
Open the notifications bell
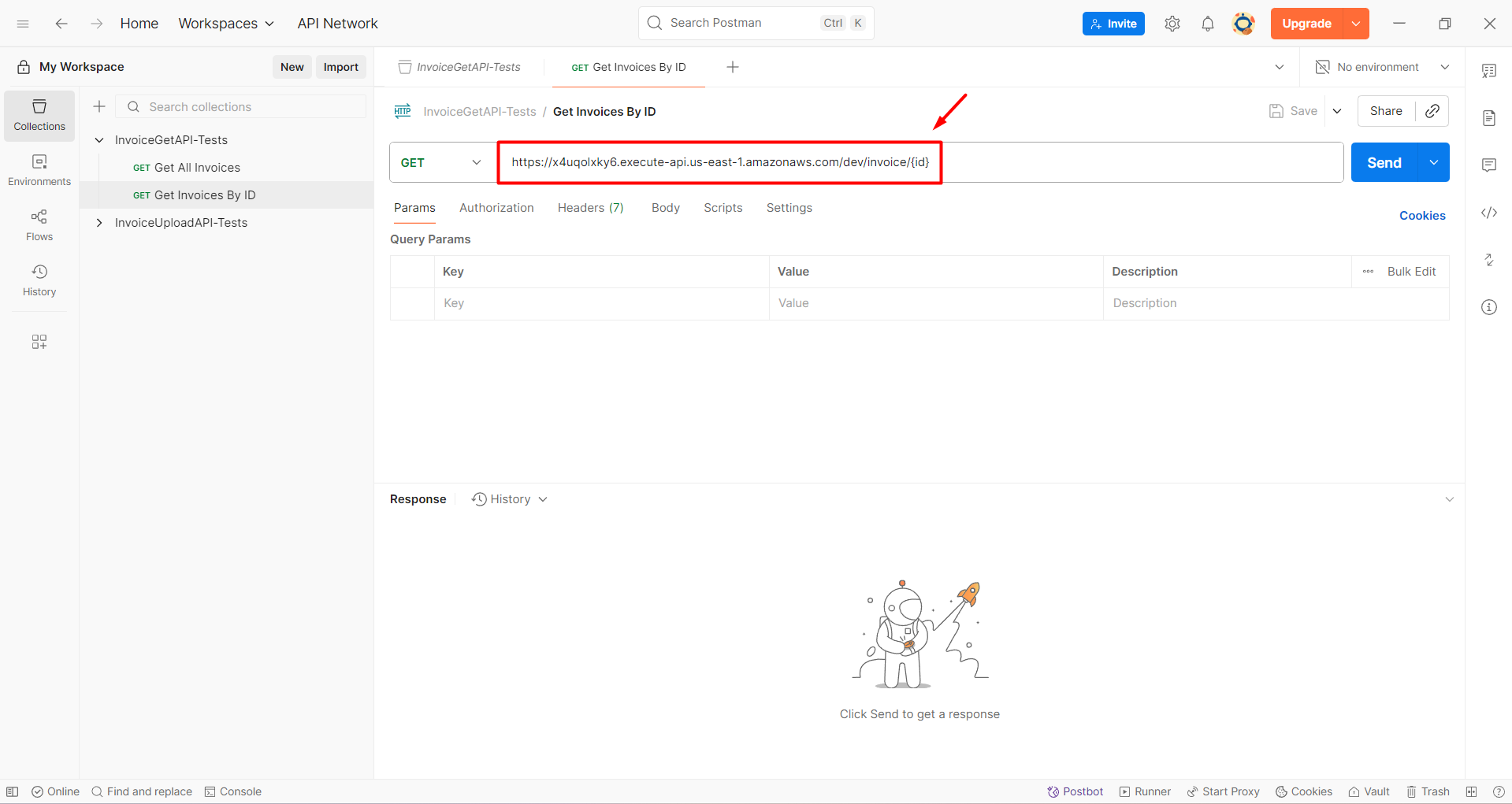point(1207,24)
